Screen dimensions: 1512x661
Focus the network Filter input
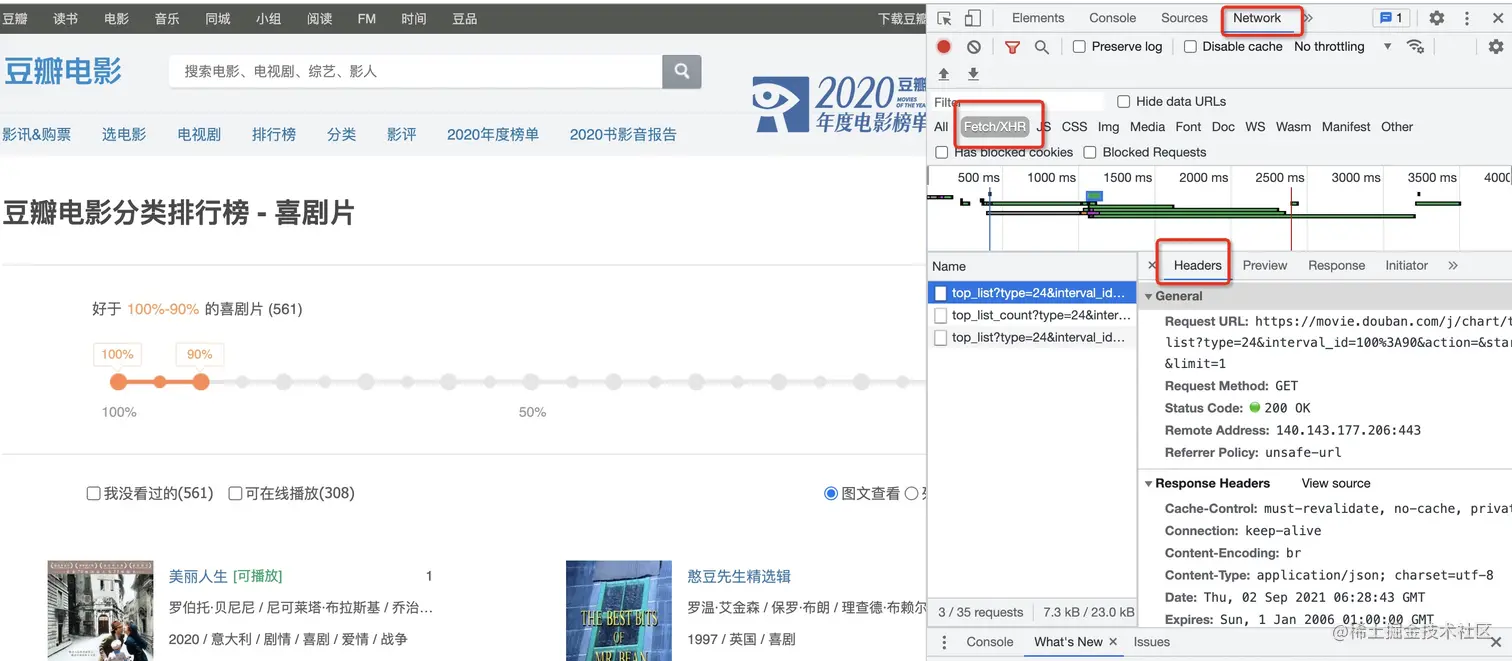1017,102
